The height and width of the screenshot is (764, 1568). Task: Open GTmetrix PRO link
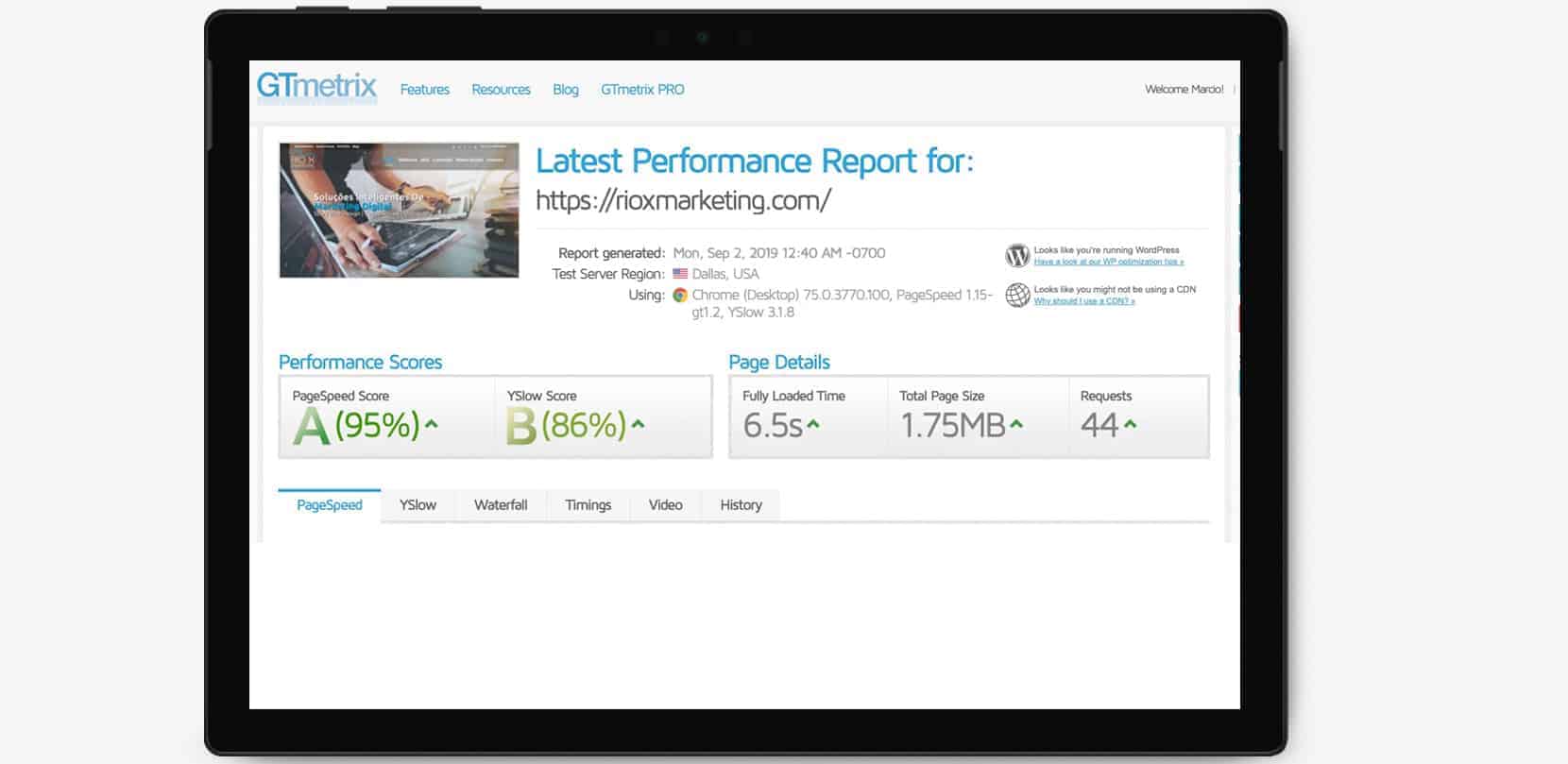tap(642, 90)
